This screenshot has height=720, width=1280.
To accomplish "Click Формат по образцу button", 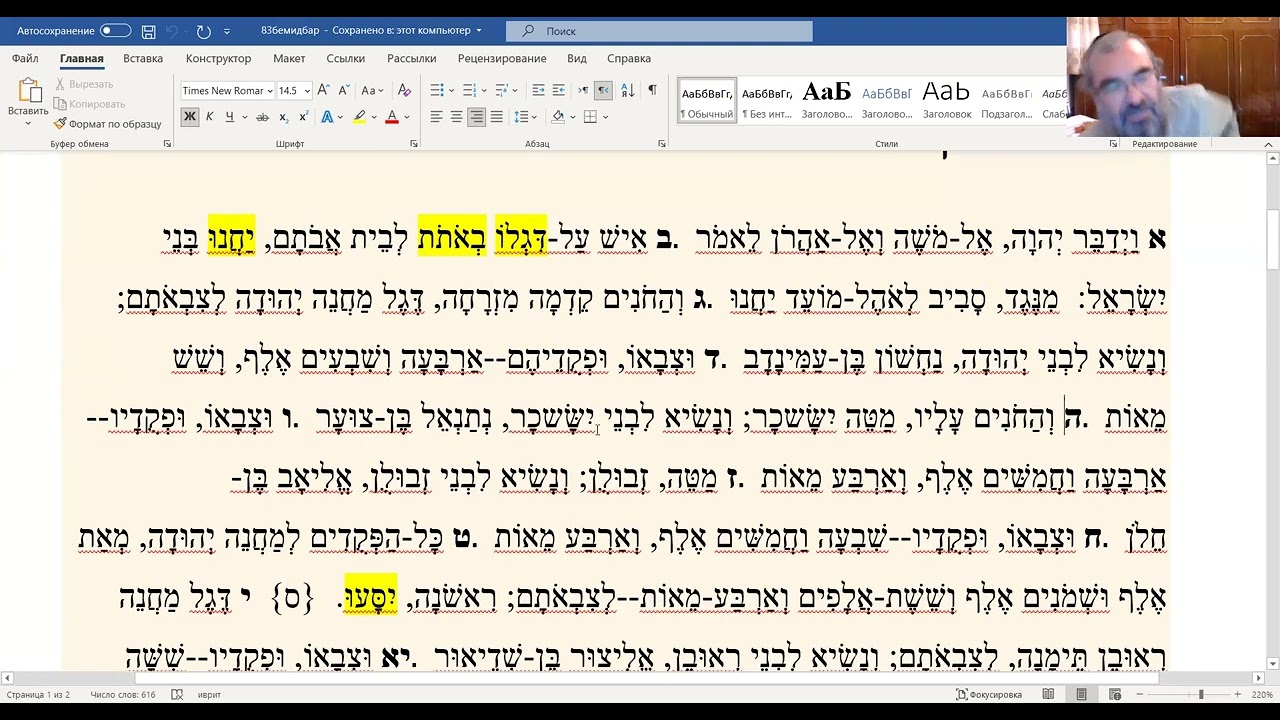I will click(x=108, y=124).
